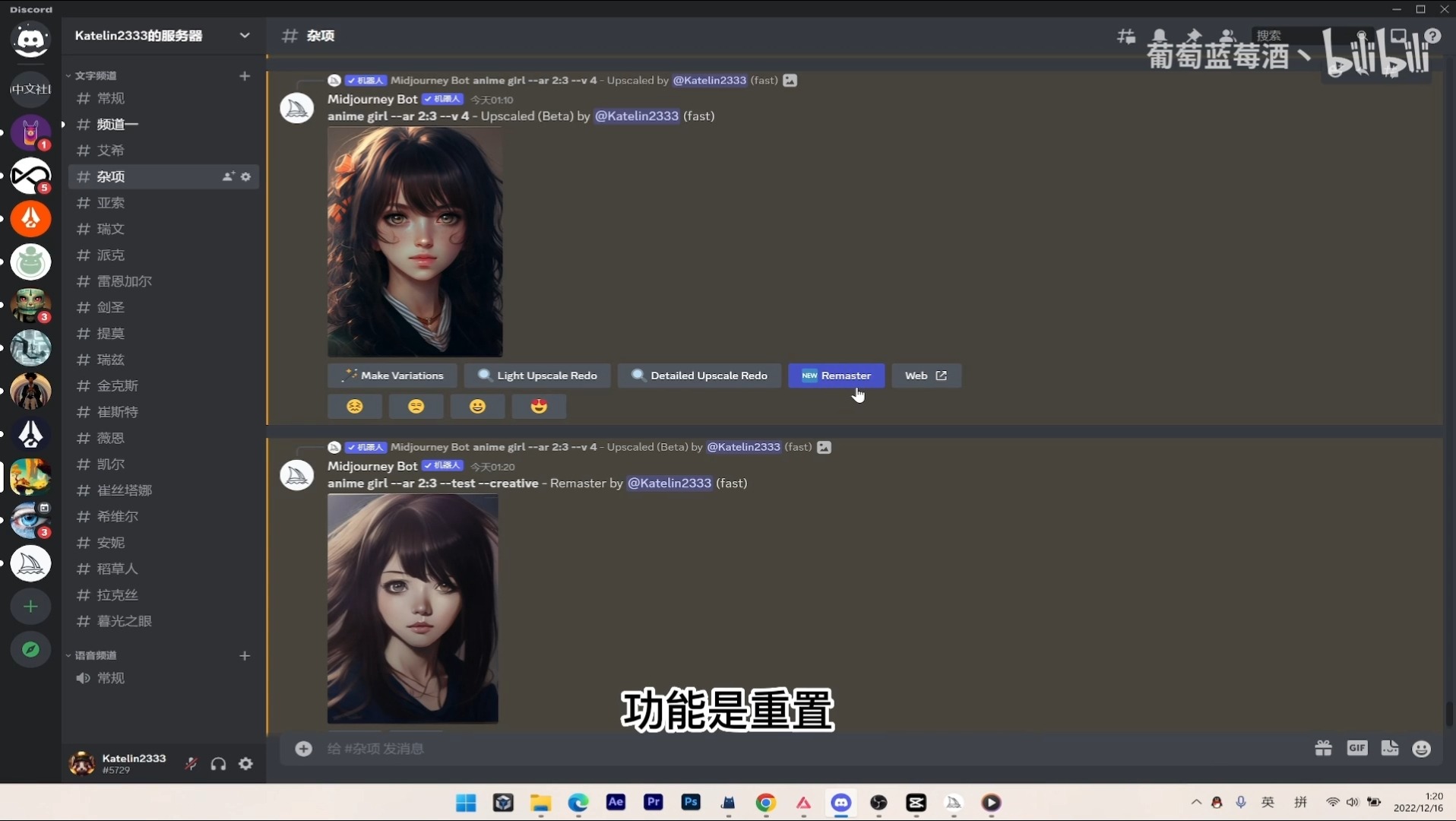React with heart-eyes emoji button

point(539,406)
